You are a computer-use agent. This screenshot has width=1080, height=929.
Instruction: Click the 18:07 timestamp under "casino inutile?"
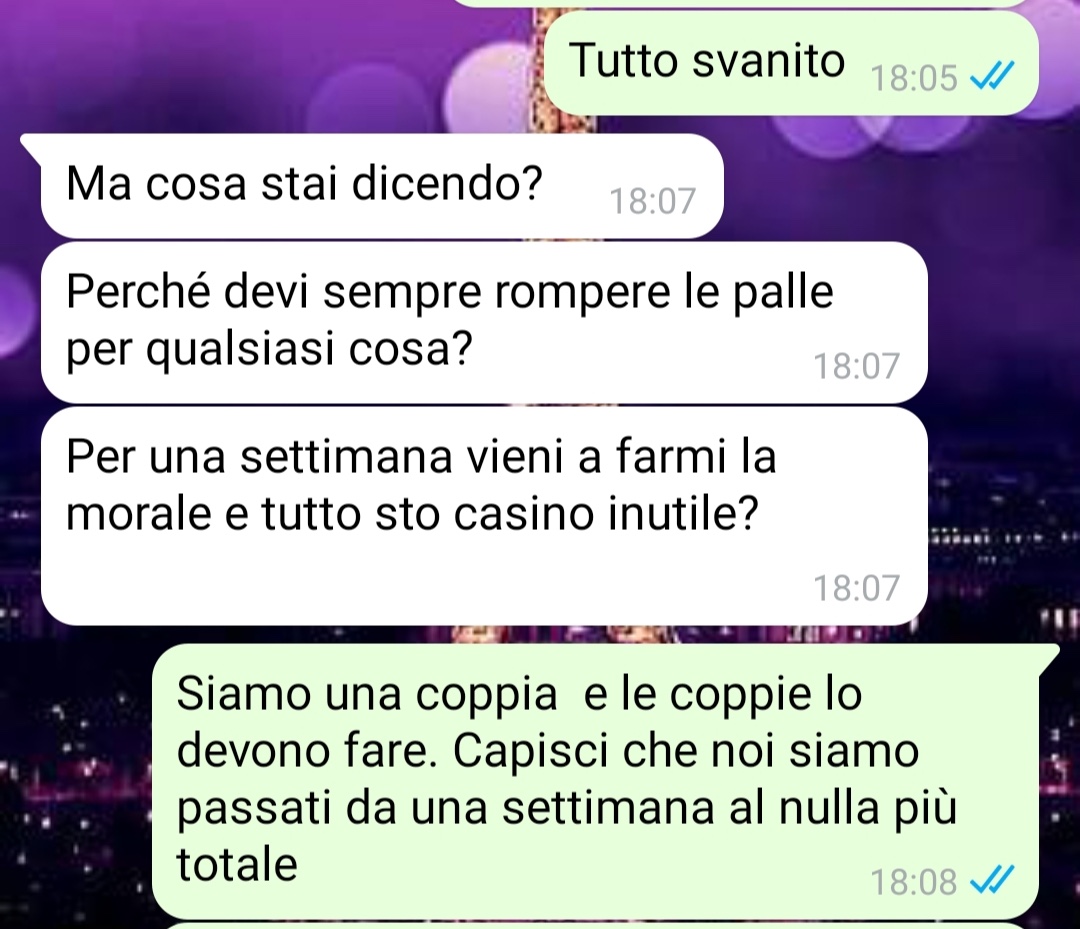[x=857, y=587]
